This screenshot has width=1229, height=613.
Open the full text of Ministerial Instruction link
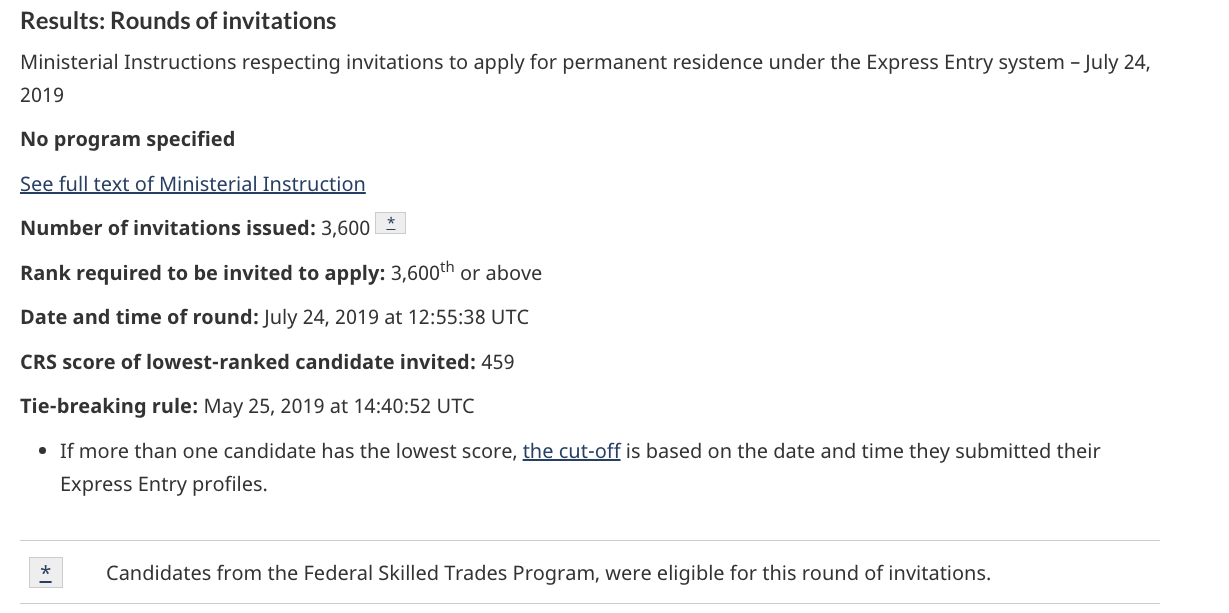pos(192,184)
